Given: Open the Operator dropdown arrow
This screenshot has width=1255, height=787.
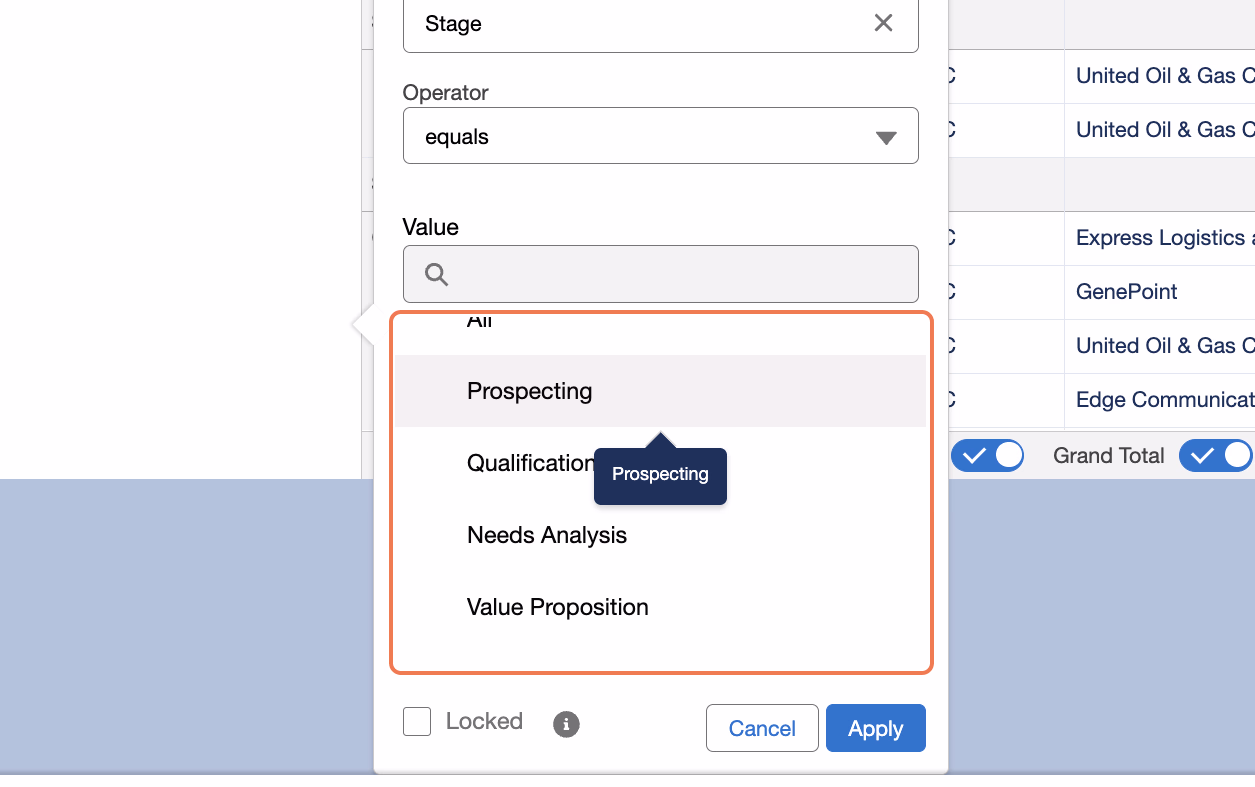Looking at the screenshot, I should click(x=886, y=137).
